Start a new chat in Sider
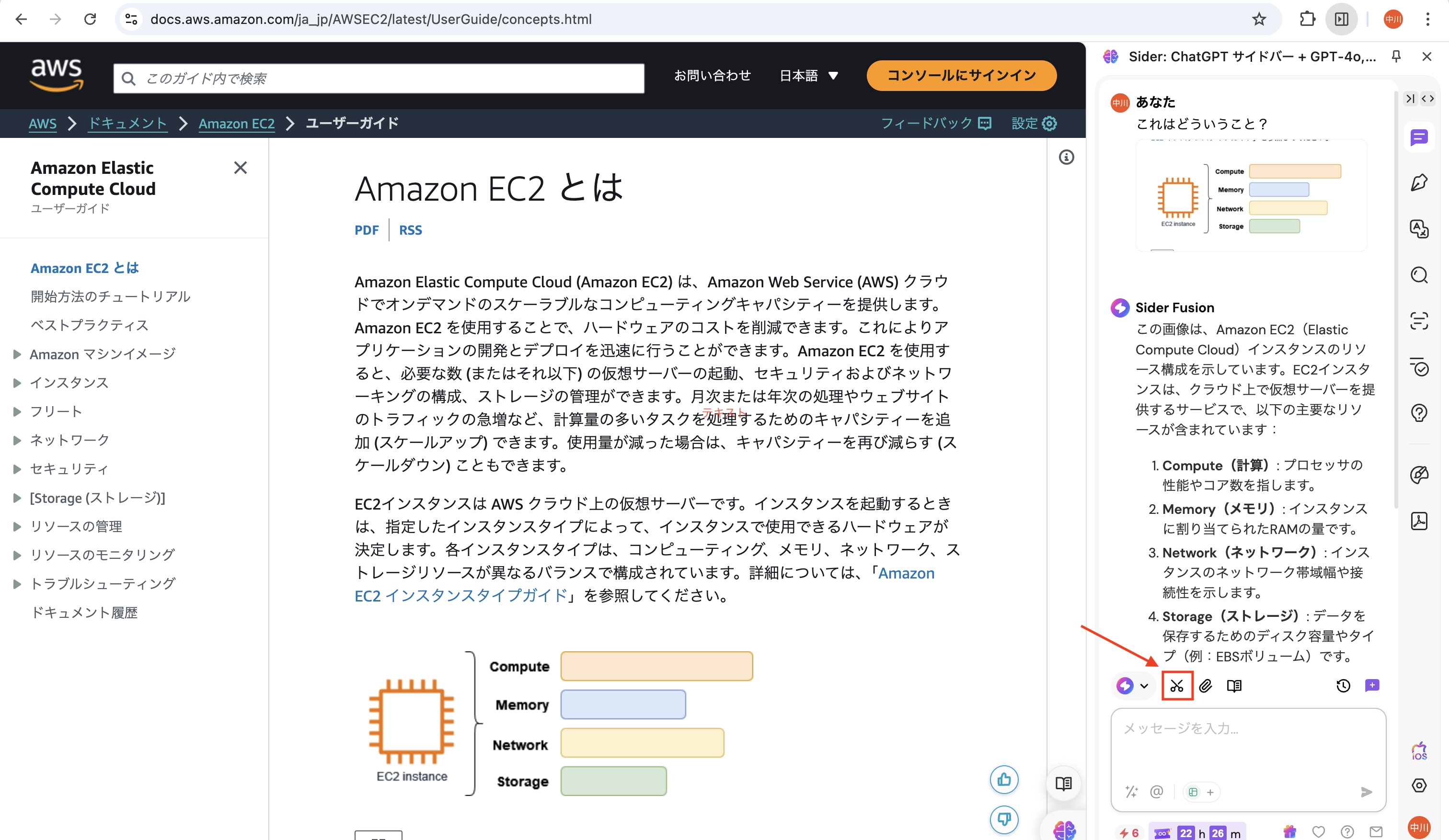The width and height of the screenshot is (1449, 840). [1372, 685]
